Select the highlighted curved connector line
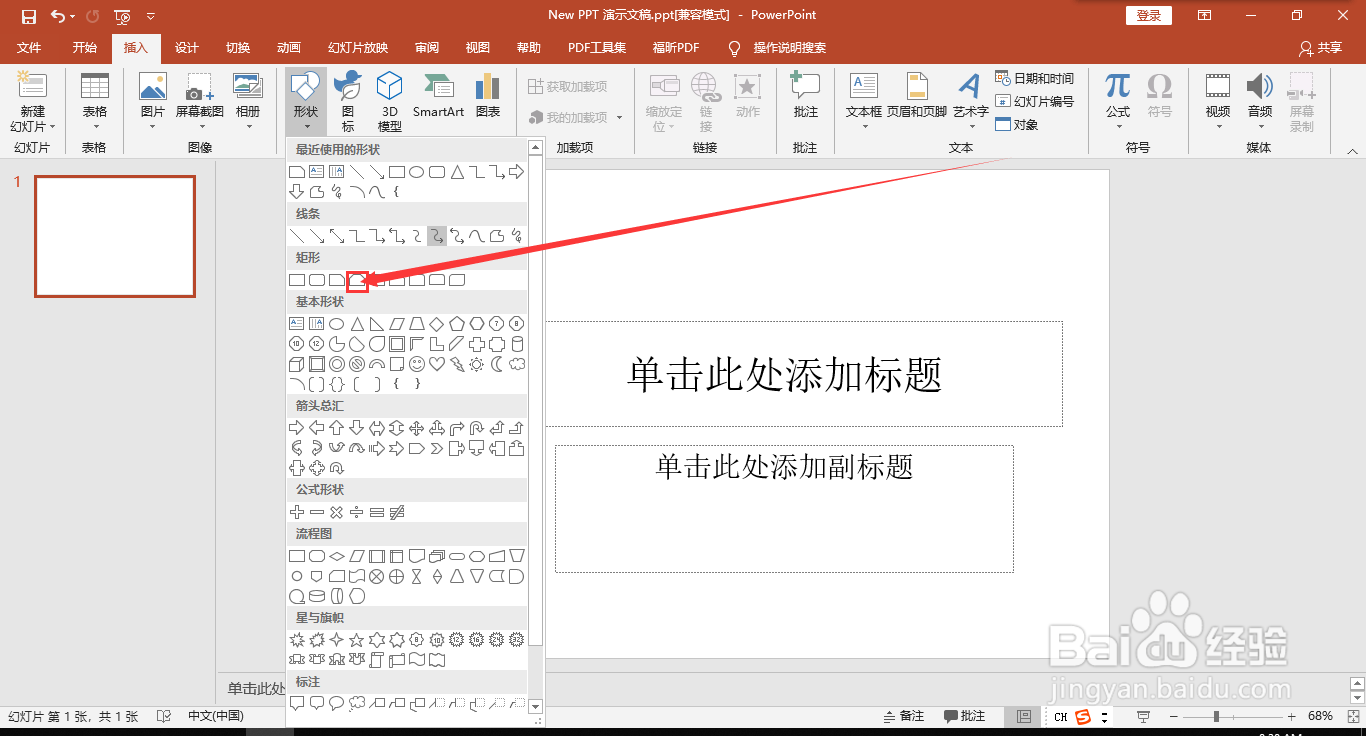The image size is (1366, 736). pyautogui.click(x=436, y=236)
